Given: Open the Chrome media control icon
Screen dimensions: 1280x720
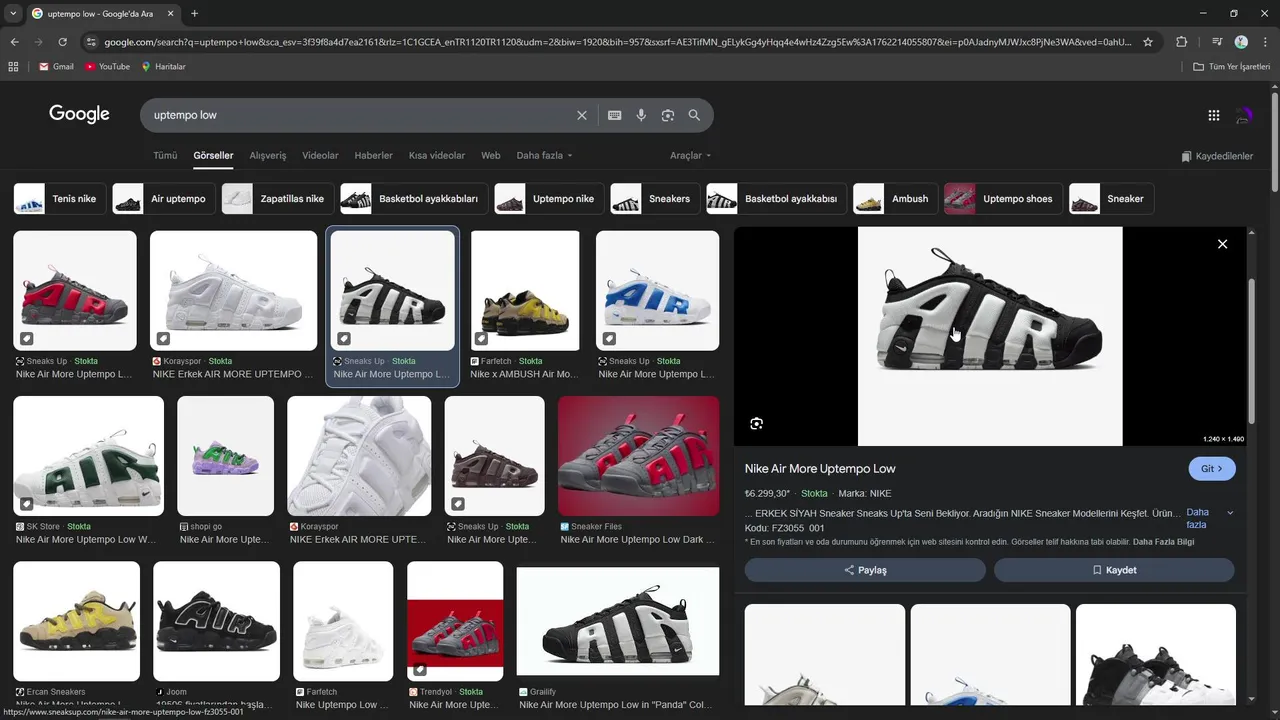Looking at the screenshot, I should tap(1217, 42).
